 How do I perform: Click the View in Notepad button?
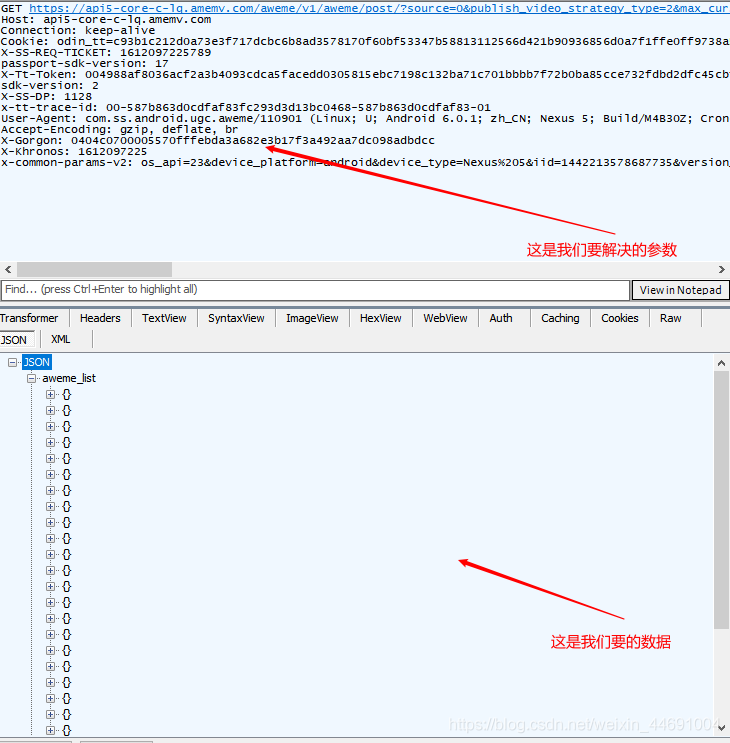[x=680, y=290]
